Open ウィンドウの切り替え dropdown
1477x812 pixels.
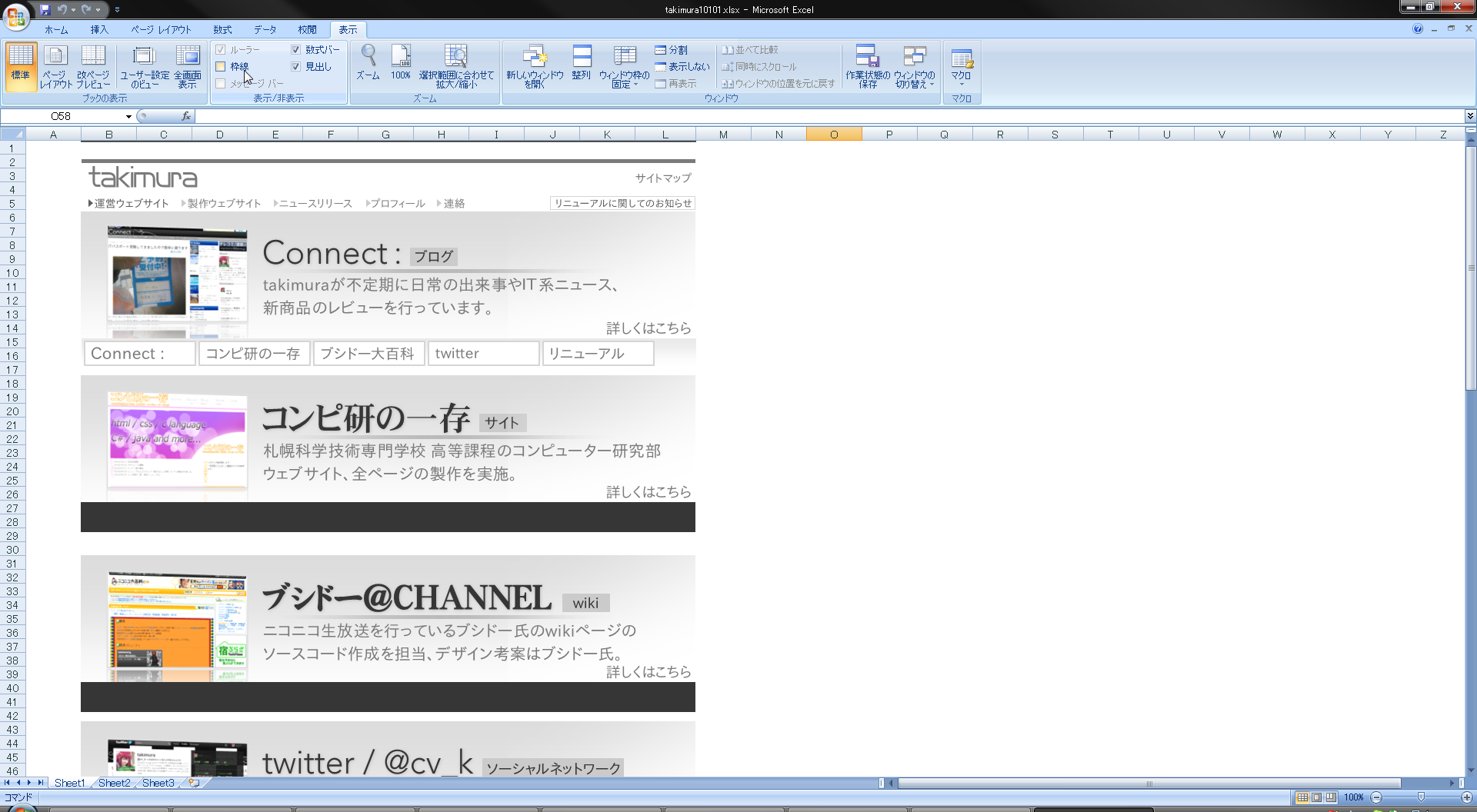pyautogui.click(x=914, y=66)
